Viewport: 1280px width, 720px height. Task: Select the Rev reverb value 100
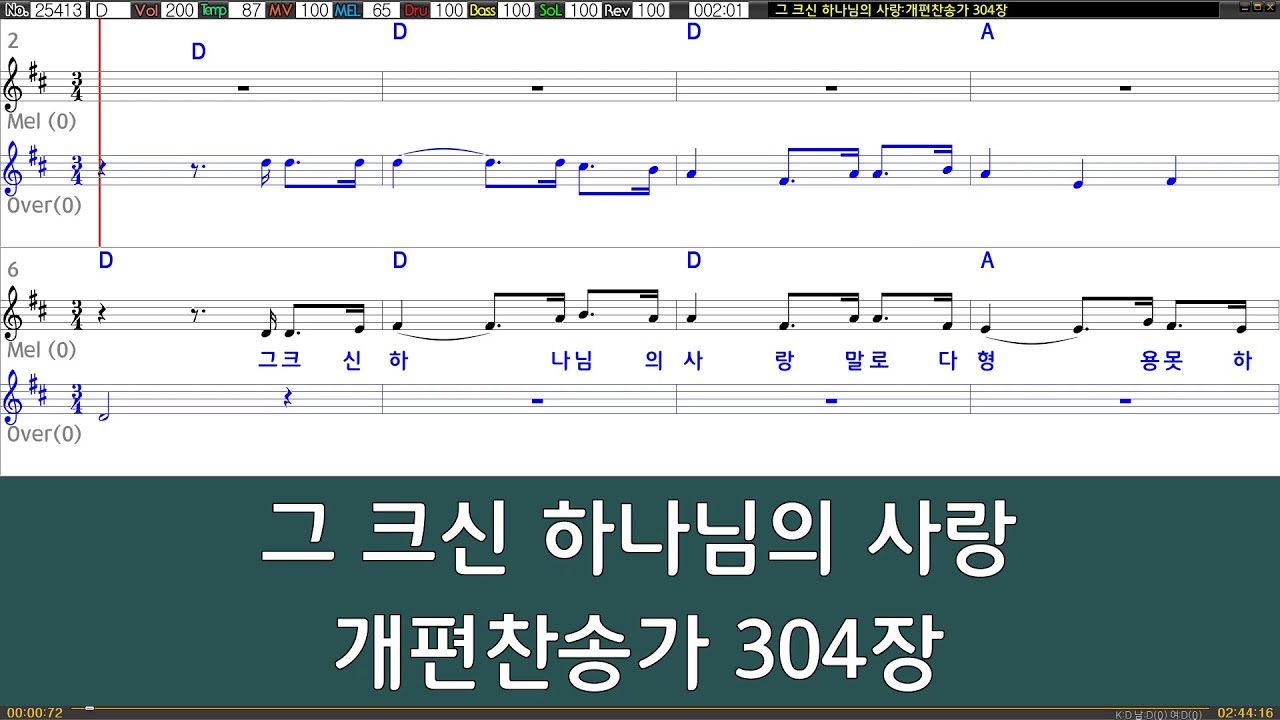651,10
